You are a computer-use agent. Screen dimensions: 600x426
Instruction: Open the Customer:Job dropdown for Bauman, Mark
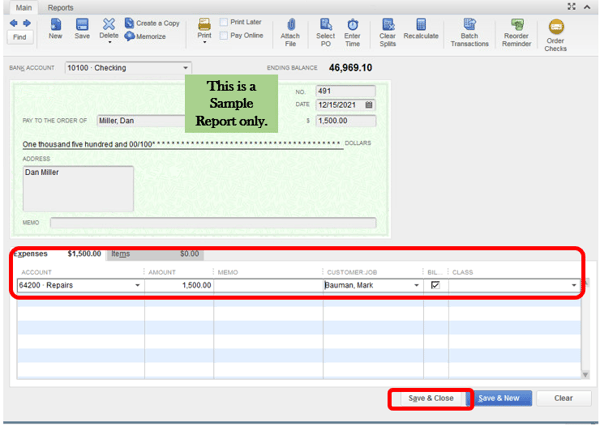(416, 285)
